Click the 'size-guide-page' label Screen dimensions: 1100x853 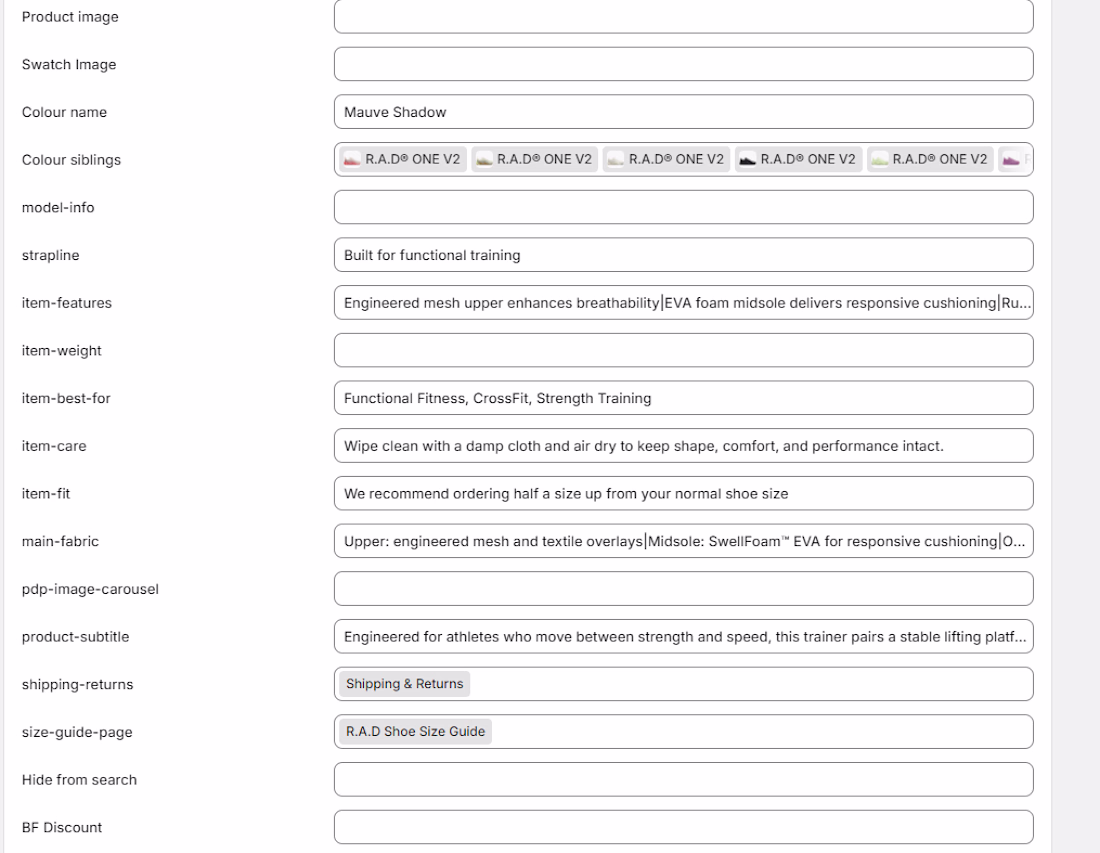77,732
